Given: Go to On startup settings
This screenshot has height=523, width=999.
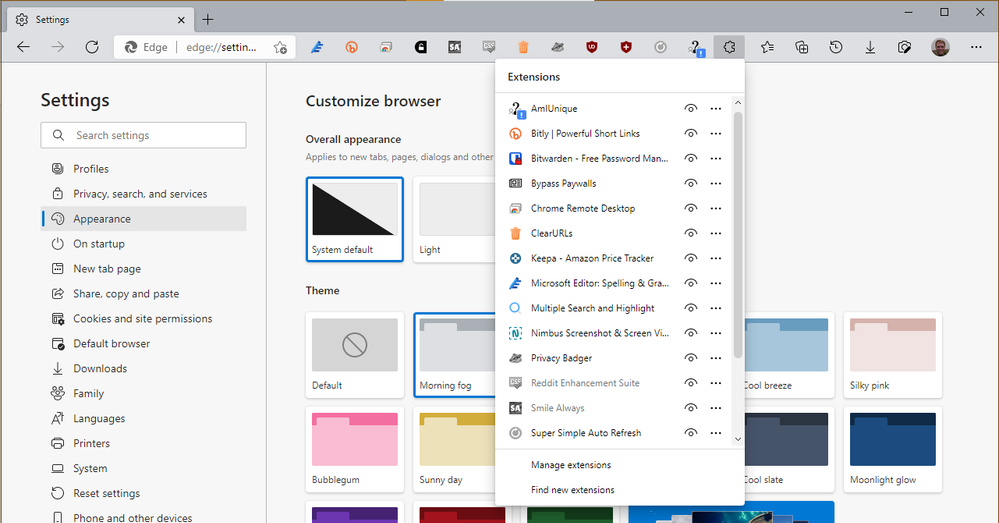Looking at the screenshot, I should coord(144,243).
